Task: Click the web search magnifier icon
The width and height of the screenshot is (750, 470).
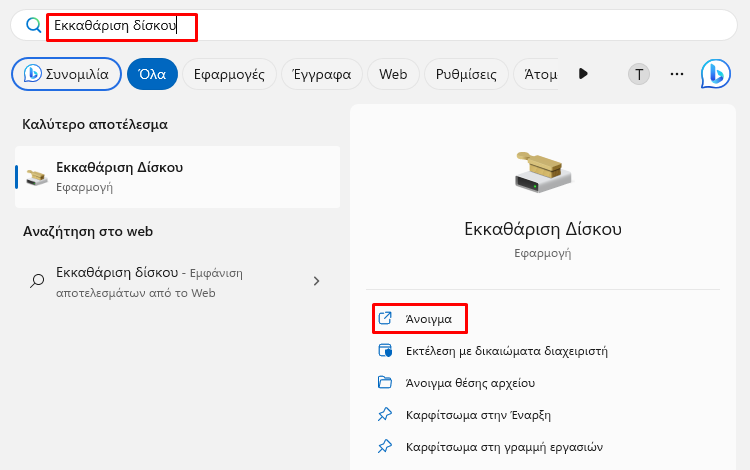Action: click(x=37, y=281)
